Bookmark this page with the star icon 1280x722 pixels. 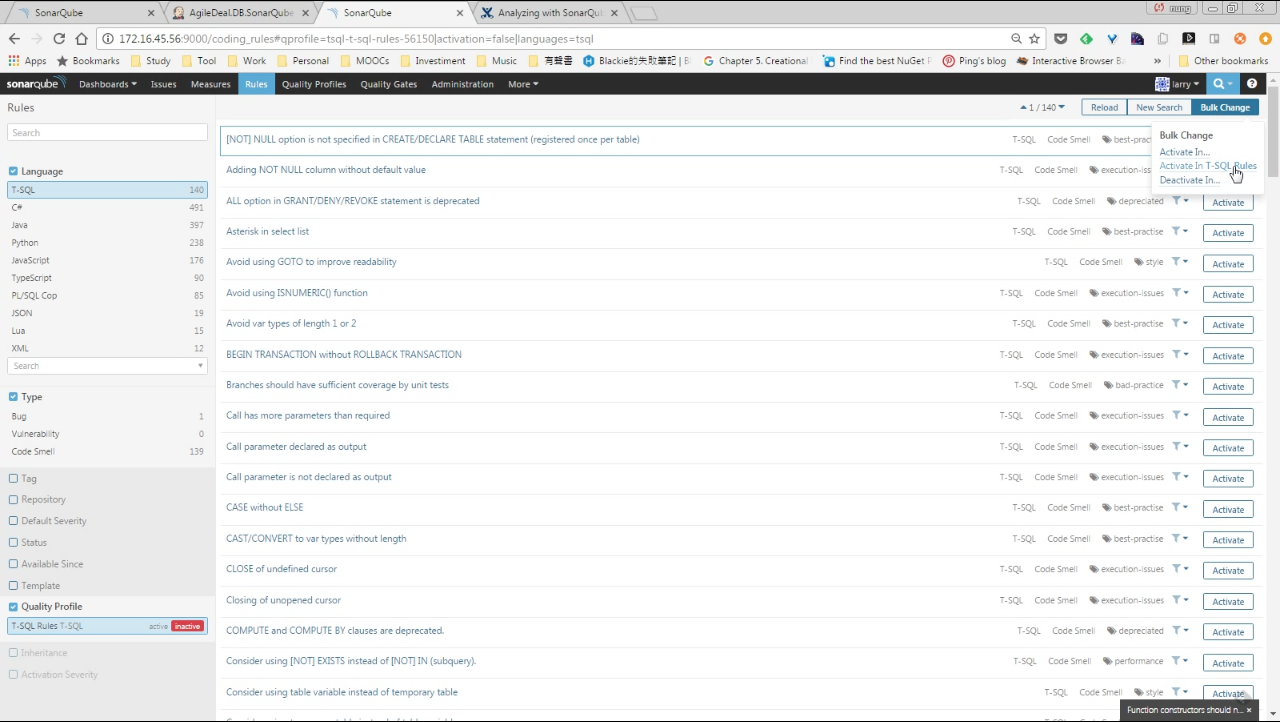1035,39
